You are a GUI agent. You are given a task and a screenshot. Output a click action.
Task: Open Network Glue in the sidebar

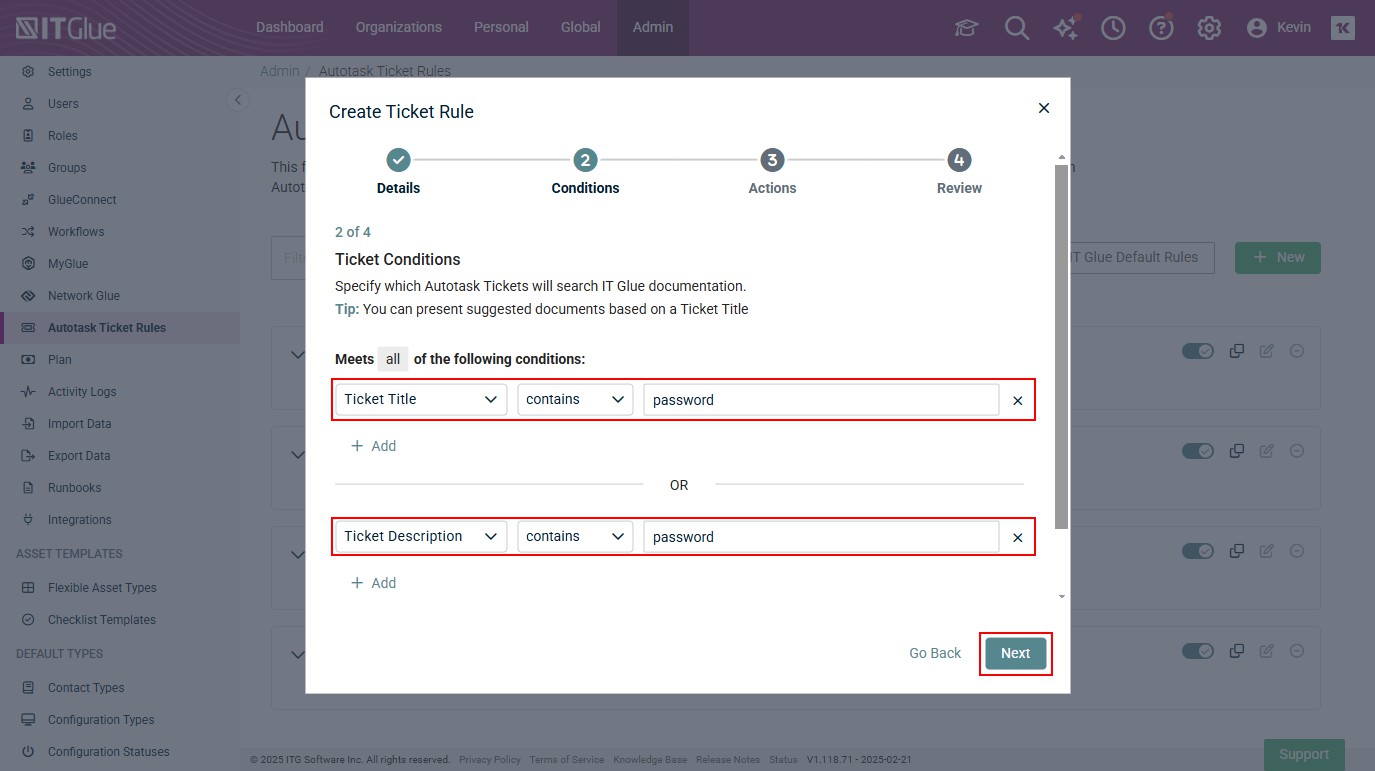(x=84, y=296)
